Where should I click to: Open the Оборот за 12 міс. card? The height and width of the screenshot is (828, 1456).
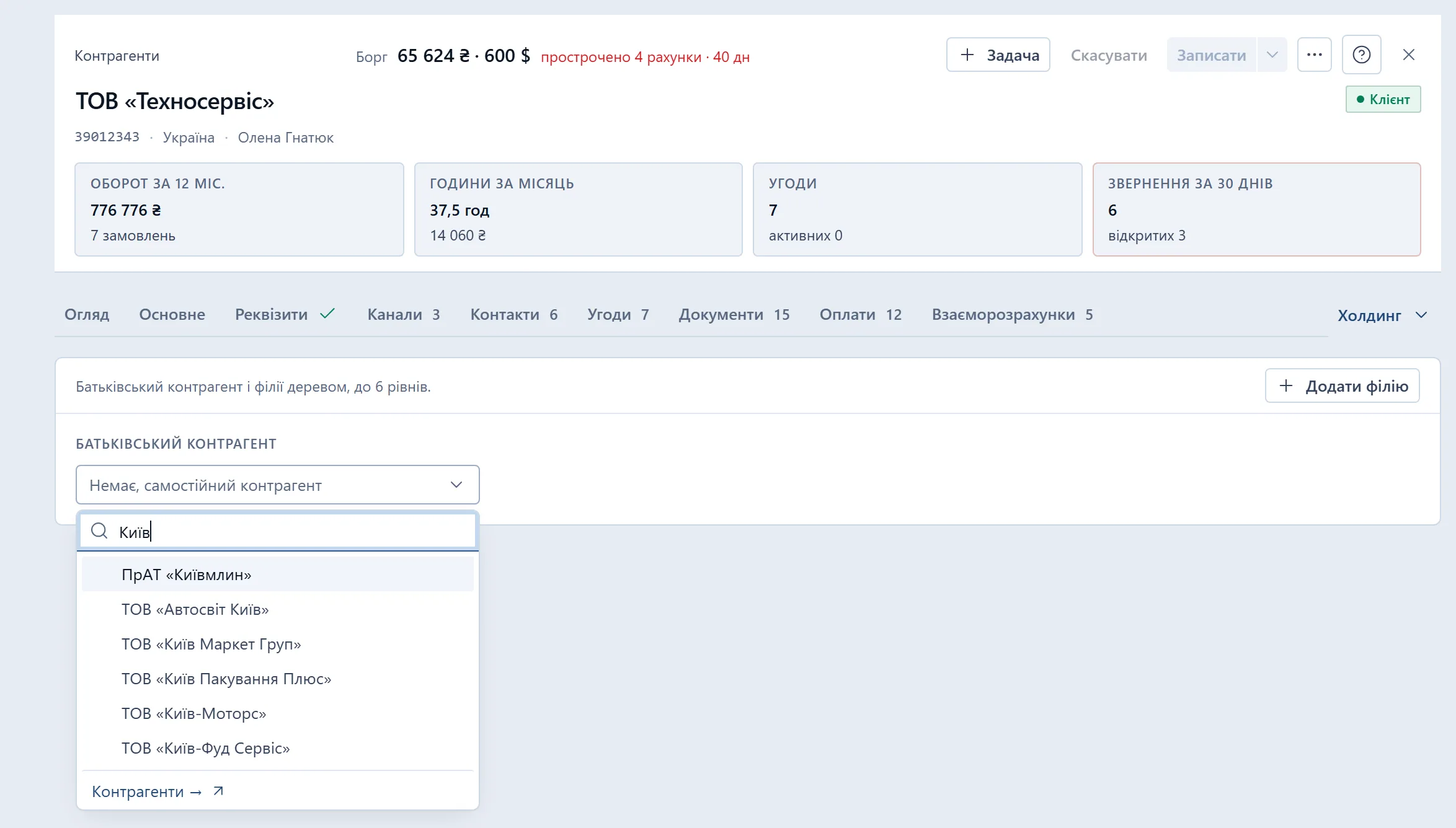tap(239, 209)
